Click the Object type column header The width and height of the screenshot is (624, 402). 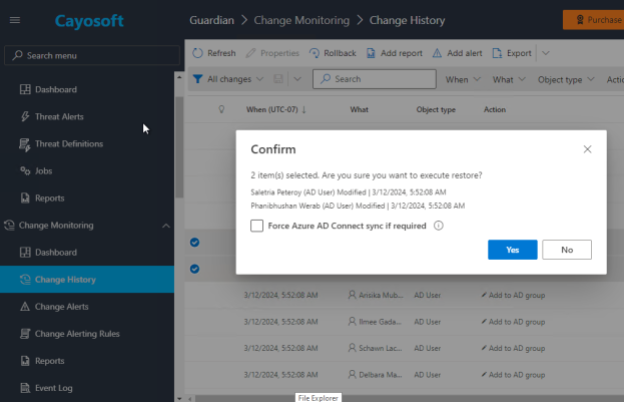click(x=436, y=109)
